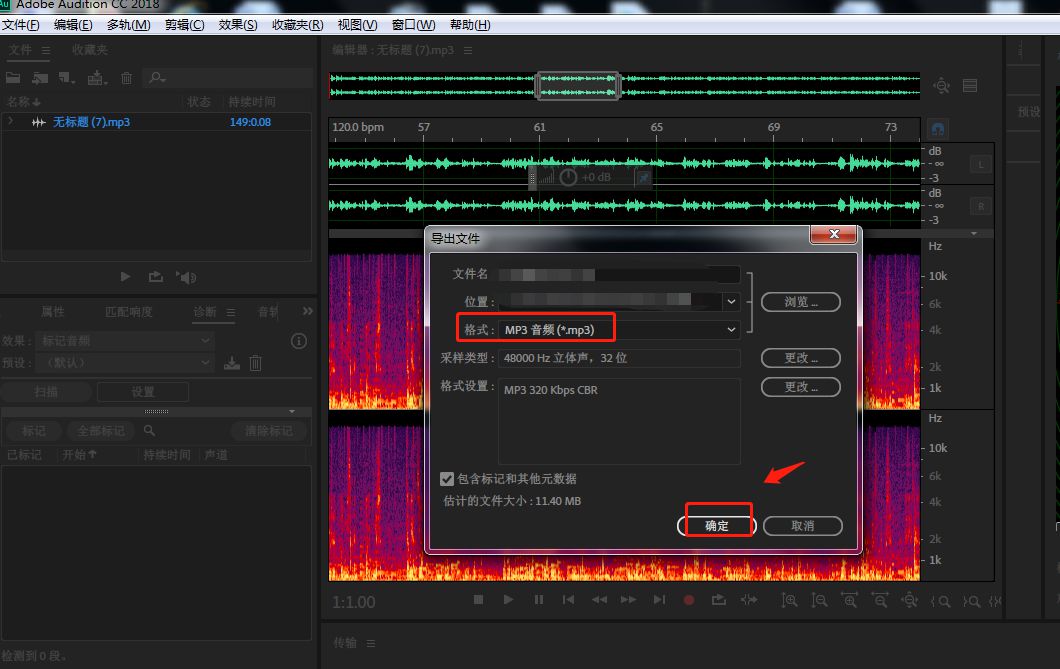Open the 效果(S) menu
Viewport: 1060px width, 669px height.
(238, 25)
